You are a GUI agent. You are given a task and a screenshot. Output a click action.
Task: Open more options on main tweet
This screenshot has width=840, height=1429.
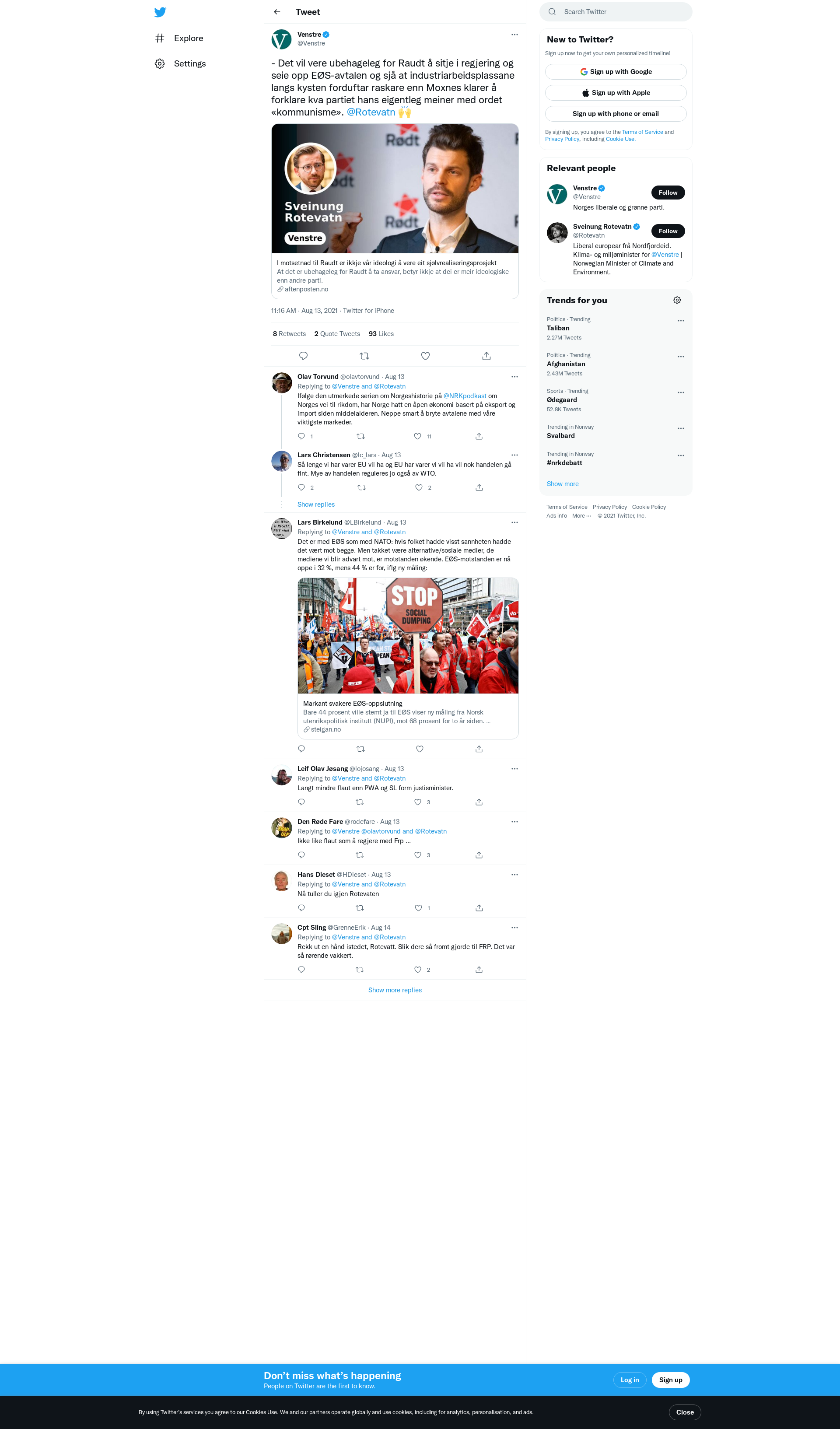(514, 35)
